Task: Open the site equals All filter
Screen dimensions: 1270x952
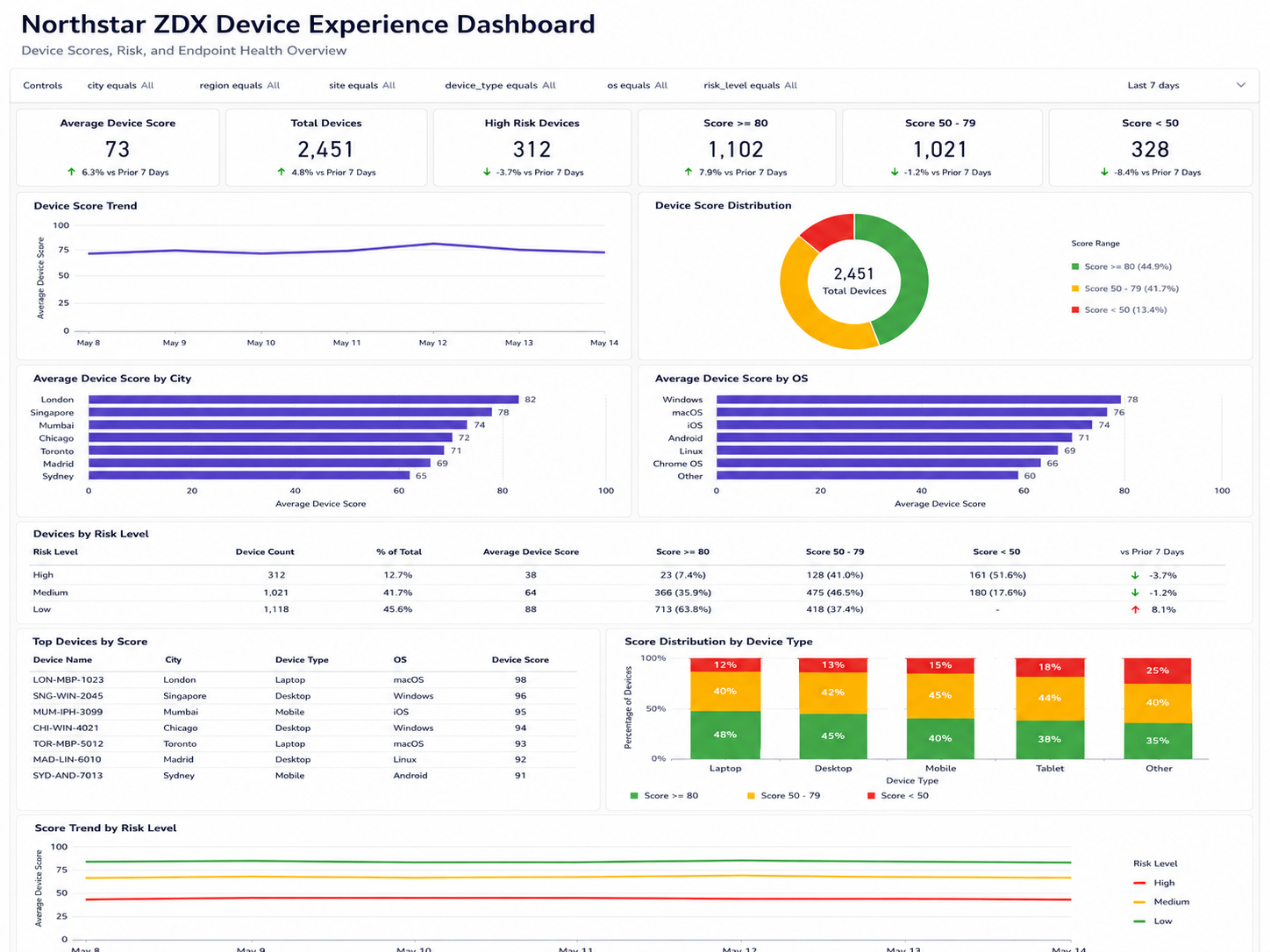Action: (362, 85)
